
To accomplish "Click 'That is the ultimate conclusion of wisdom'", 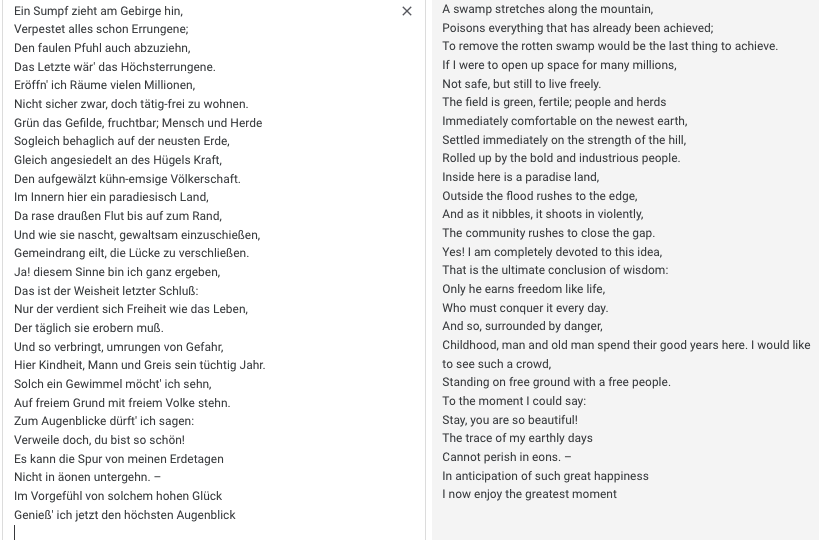I will click(555, 270).
